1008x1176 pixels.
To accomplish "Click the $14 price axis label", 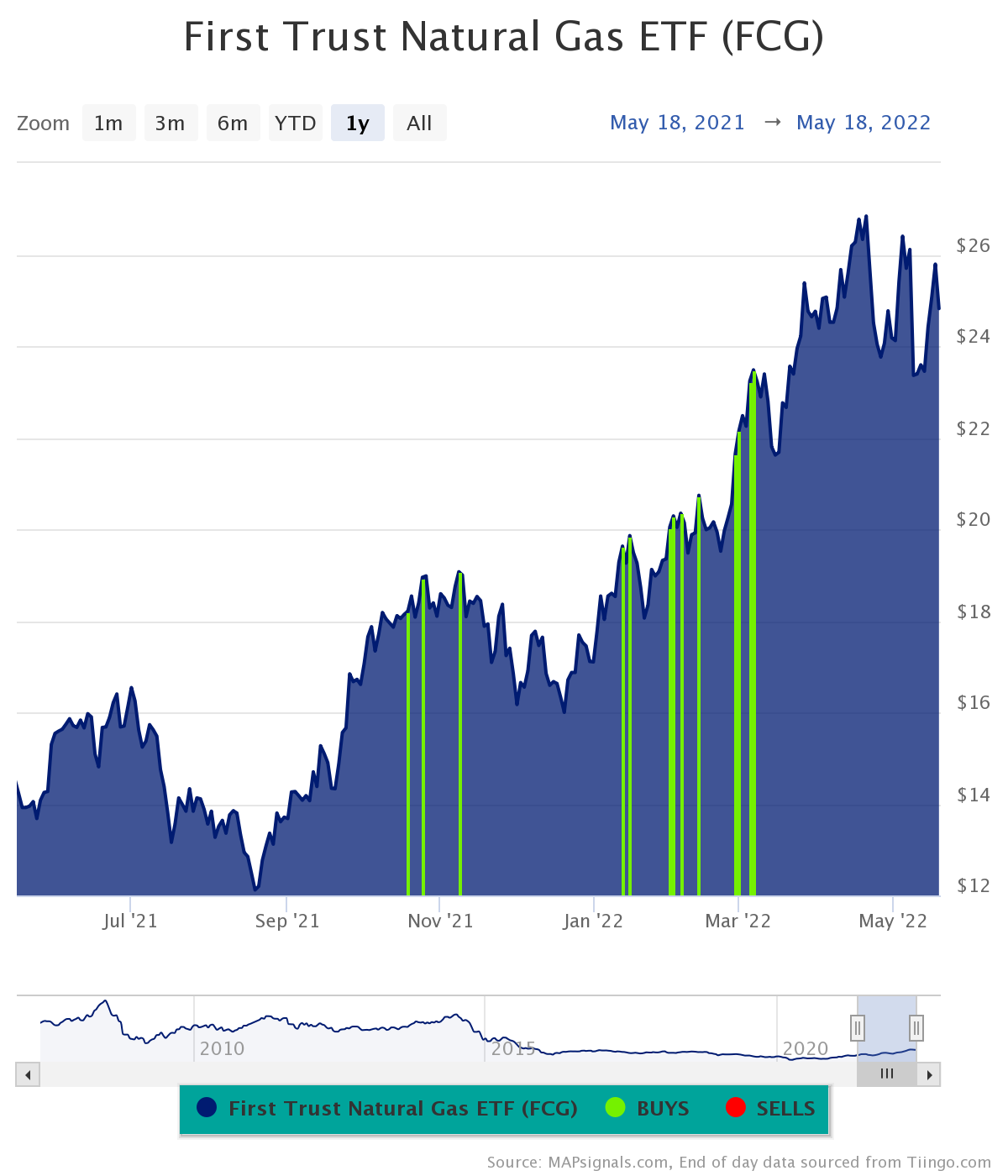I will pyautogui.click(x=974, y=795).
